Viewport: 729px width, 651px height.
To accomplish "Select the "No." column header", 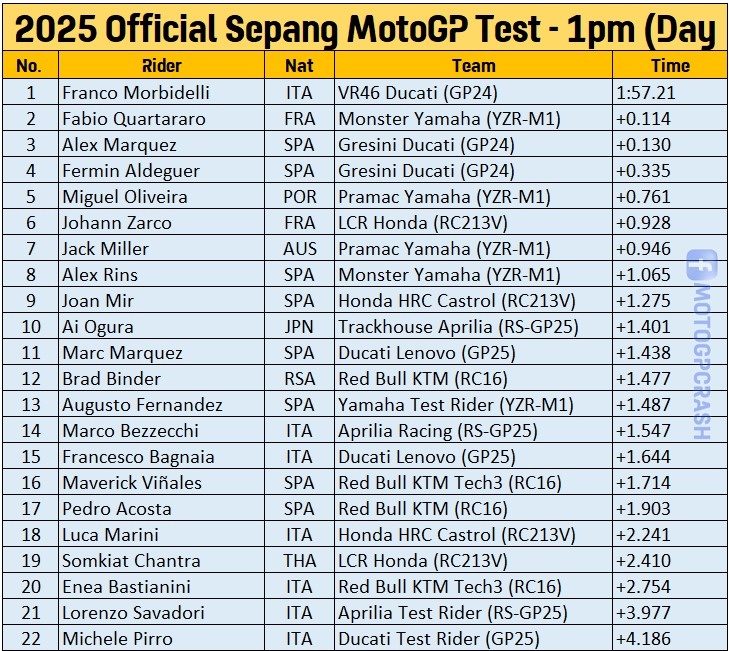I will (30, 66).
